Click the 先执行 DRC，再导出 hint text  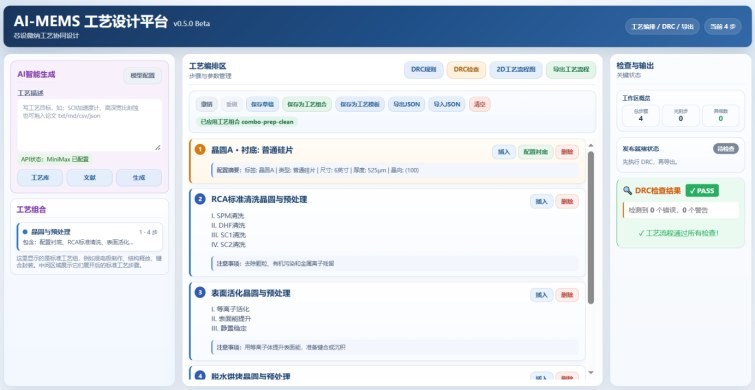pos(650,162)
